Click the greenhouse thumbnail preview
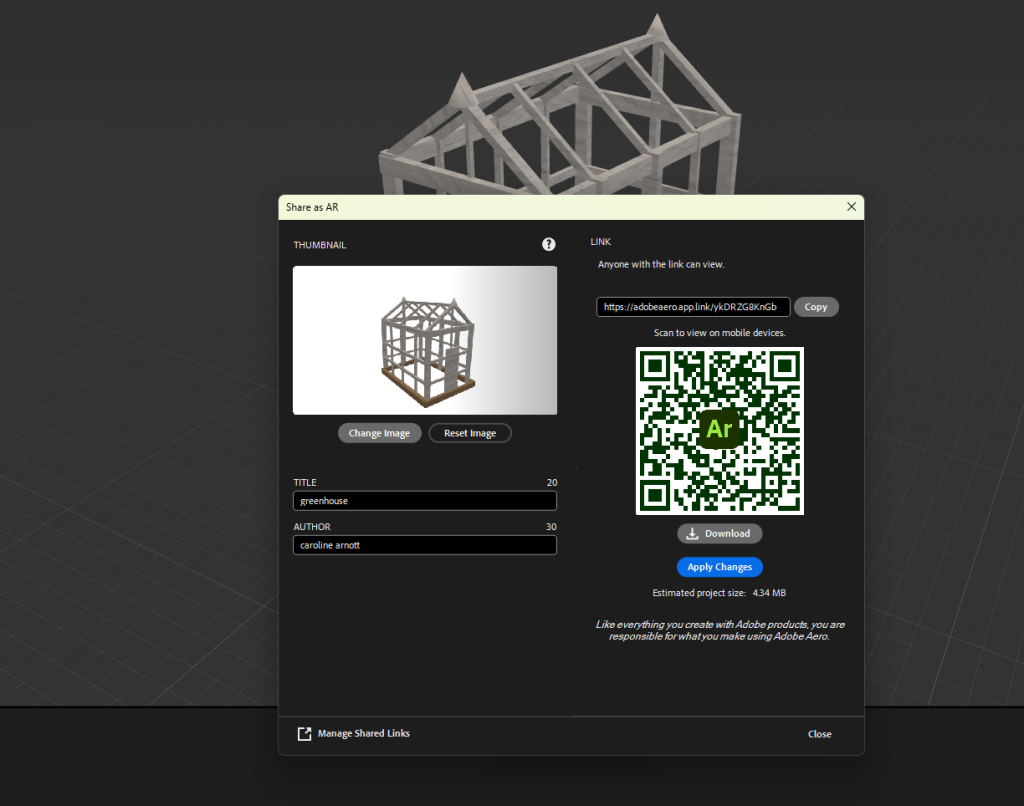Viewport: 1024px width, 806px height. pyautogui.click(x=425, y=340)
